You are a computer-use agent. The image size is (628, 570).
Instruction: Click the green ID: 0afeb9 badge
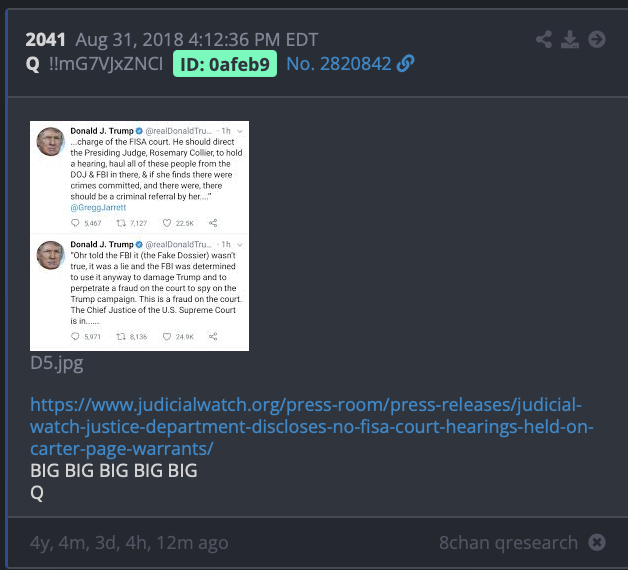click(225, 64)
